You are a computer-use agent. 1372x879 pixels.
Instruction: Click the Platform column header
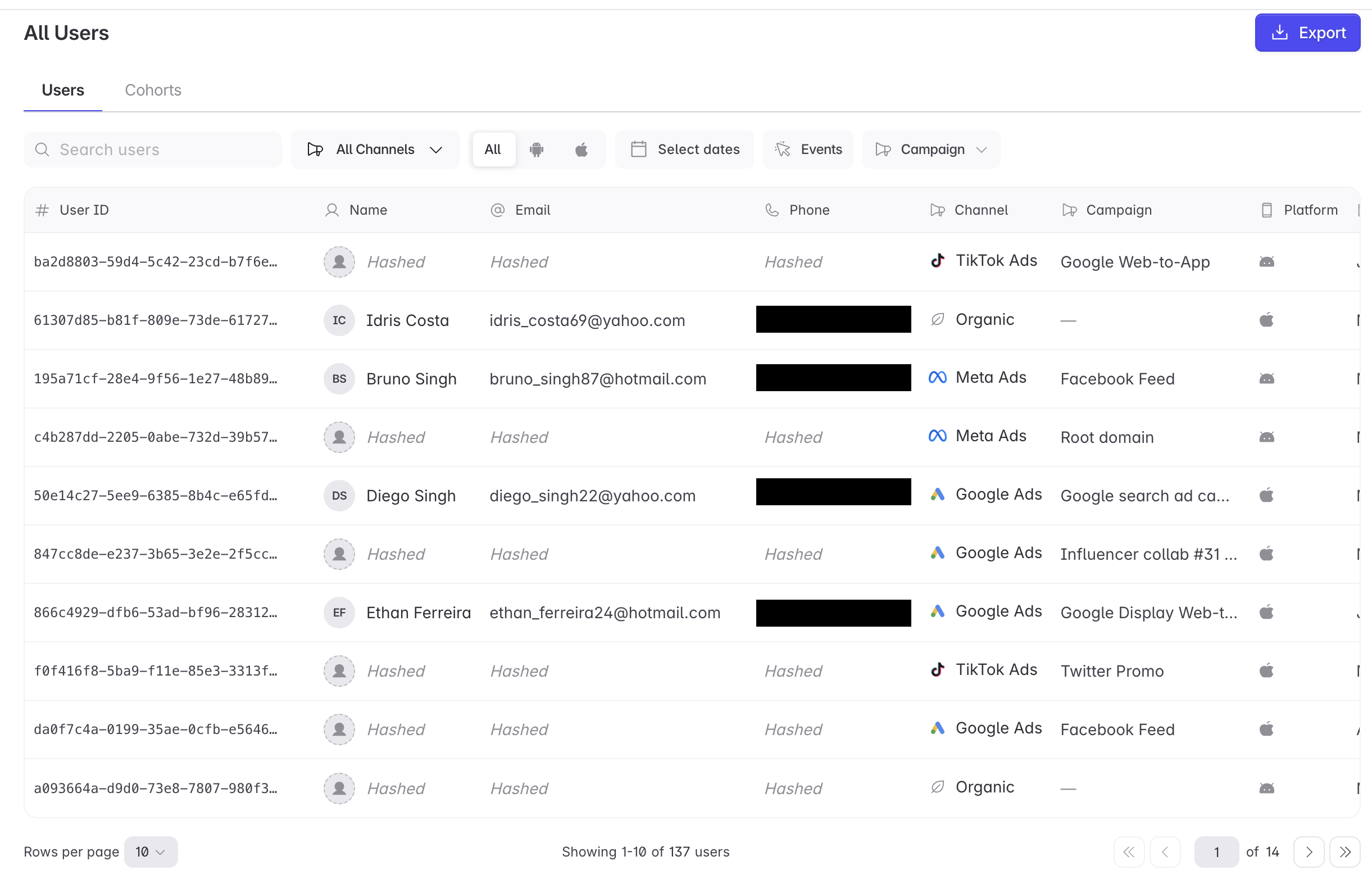point(1299,210)
